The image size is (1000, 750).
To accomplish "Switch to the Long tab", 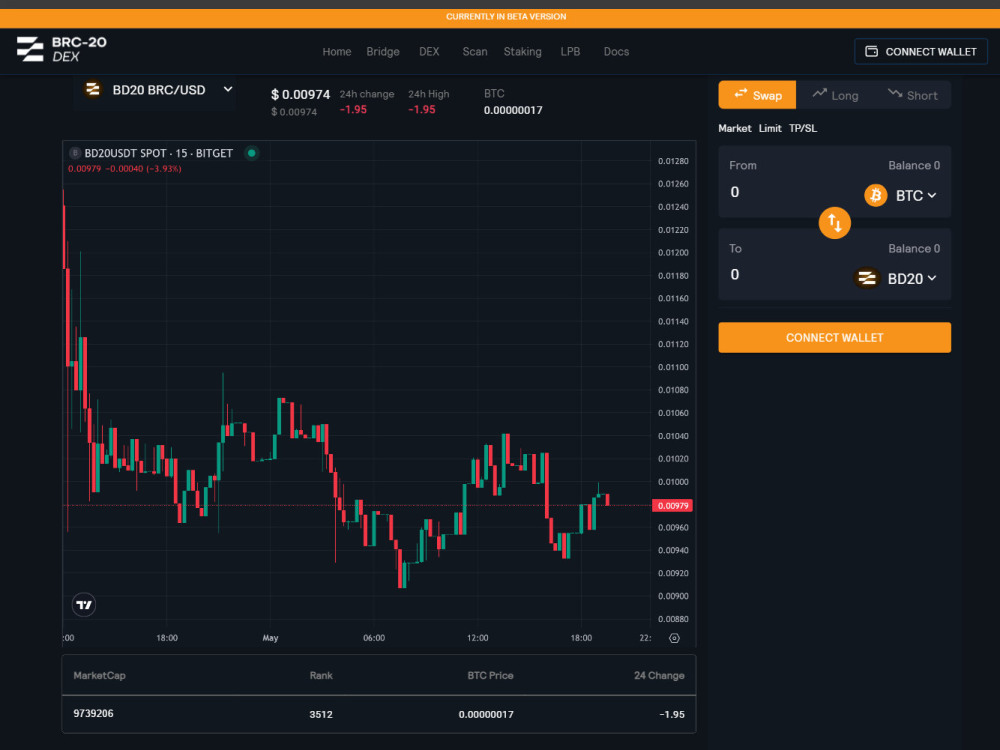I will [835, 95].
